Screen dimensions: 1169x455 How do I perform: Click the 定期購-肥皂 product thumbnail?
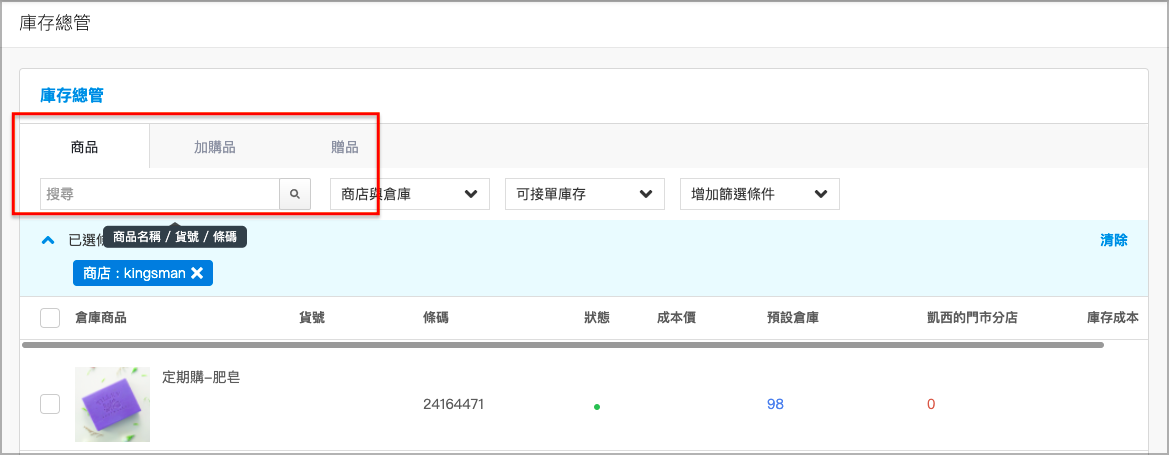pos(113,404)
